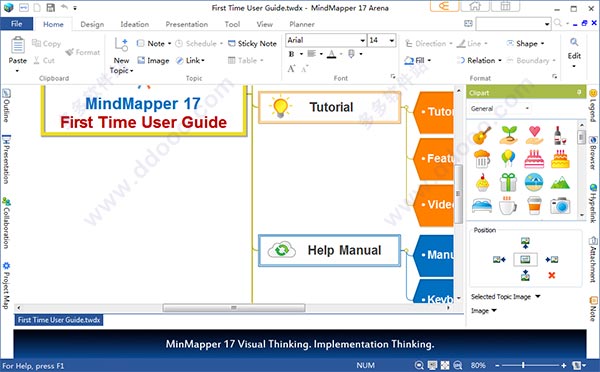Choose the wine bottle clipart
Image resolution: width=600 pixels, height=372 pixels.
[560, 135]
